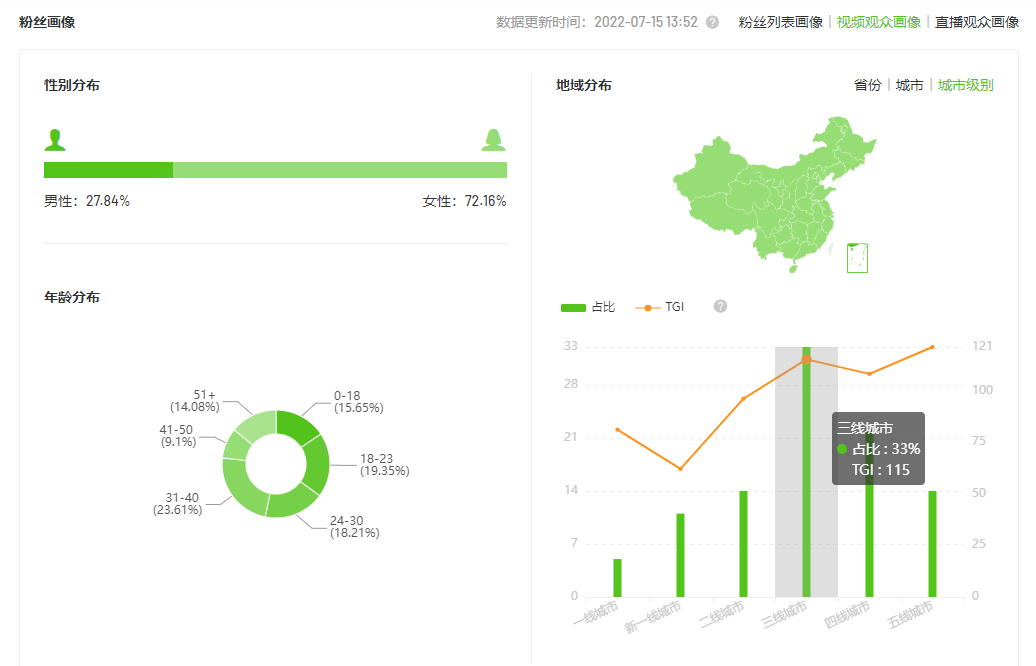Click the 41-50 (9.1%) label

[x=177, y=435]
